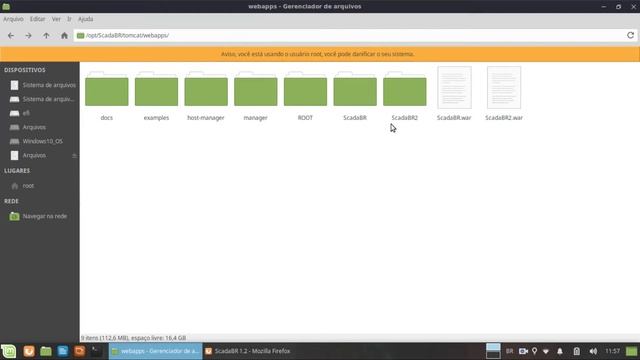Go forward with the right arrow button
The width and height of the screenshot is (640, 360).
coord(28,36)
